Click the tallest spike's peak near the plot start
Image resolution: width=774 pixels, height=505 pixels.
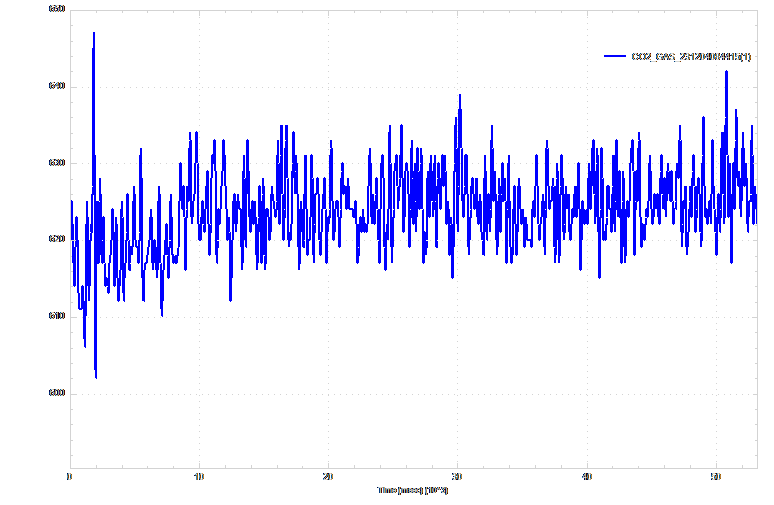point(94,33)
